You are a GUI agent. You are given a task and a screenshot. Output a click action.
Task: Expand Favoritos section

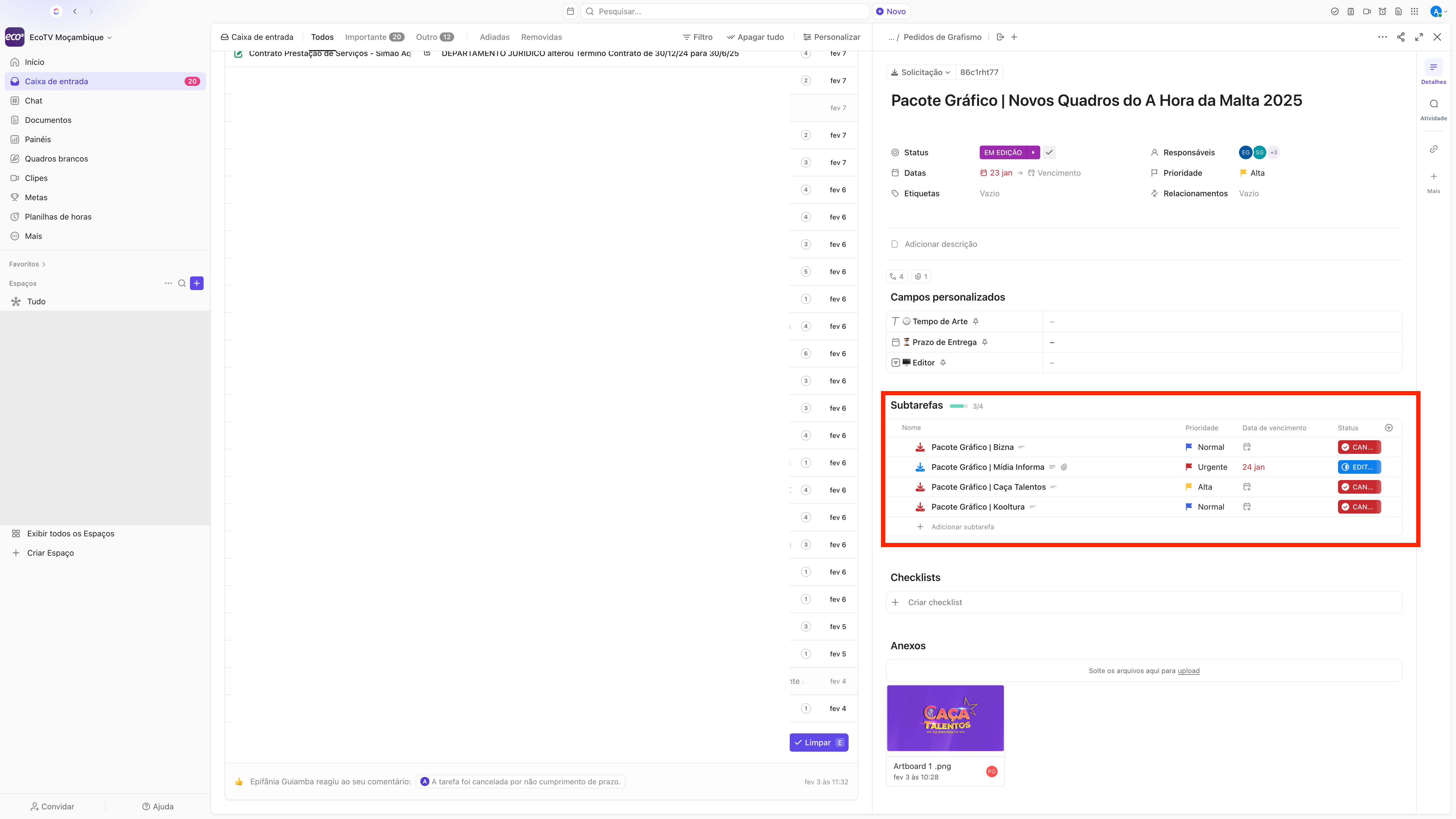tap(27, 264)
